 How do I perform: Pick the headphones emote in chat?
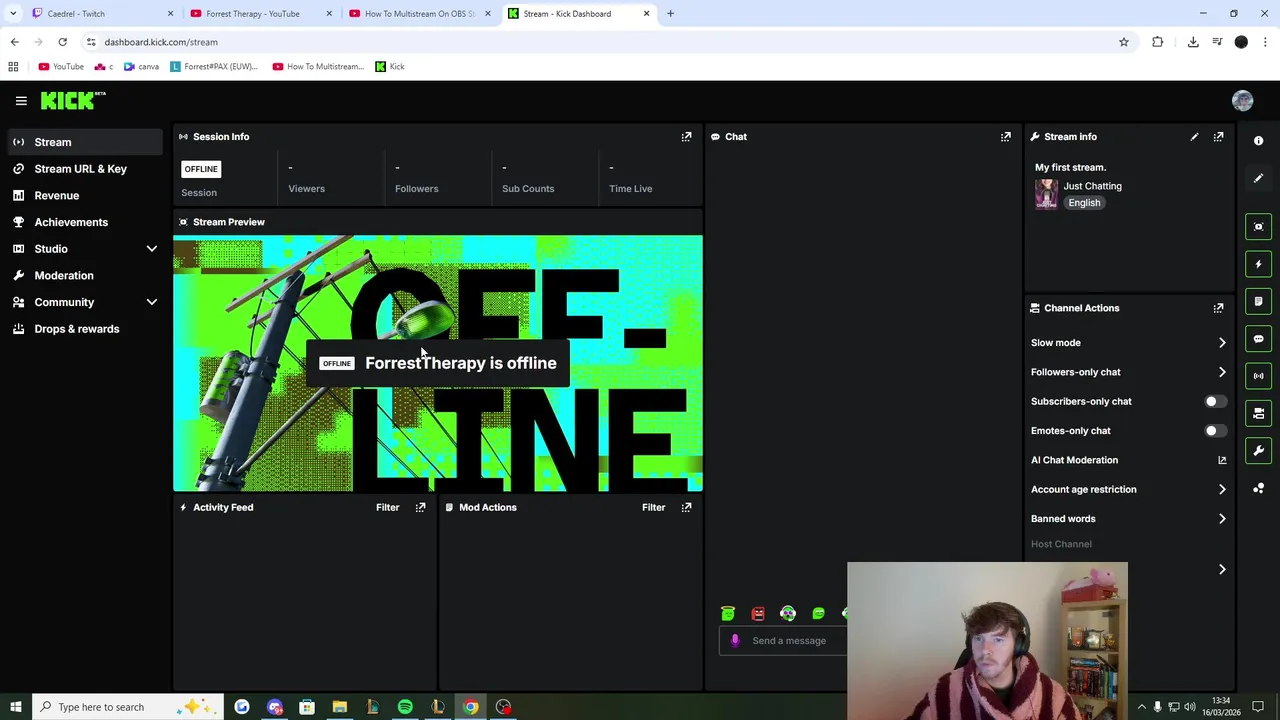[x=788, y=613]
